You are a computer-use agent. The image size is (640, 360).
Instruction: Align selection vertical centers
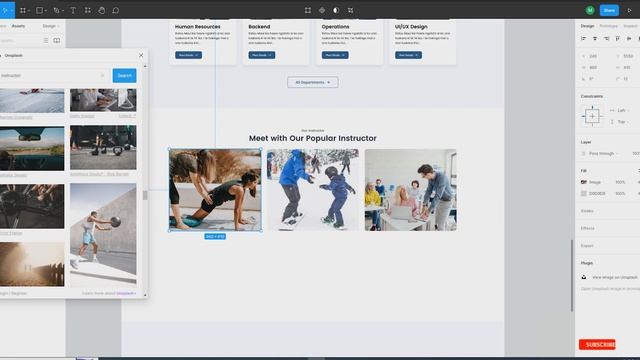coord(629,38)
